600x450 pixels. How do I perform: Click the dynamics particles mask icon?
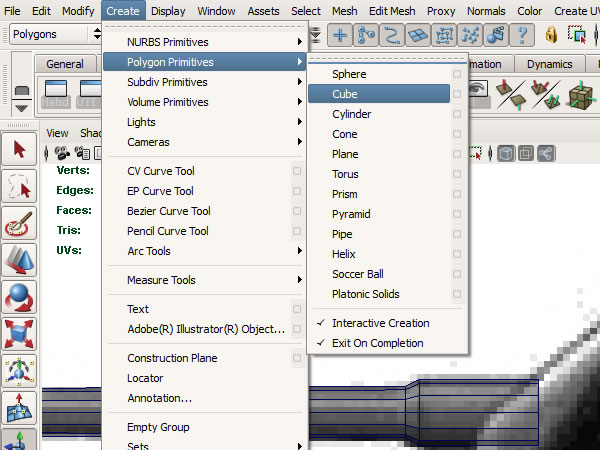click(470, 35)
